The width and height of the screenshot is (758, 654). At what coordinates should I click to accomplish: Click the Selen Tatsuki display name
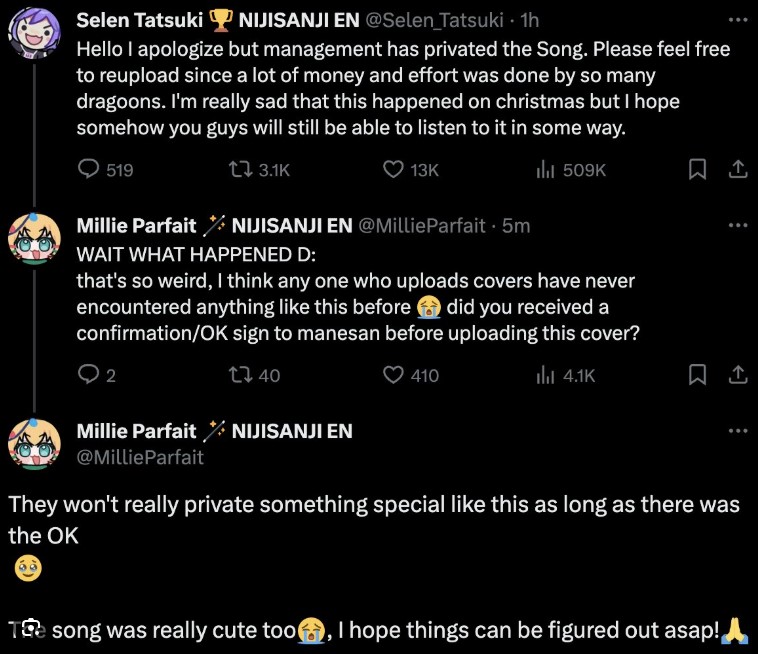click(x=140, y=20)
